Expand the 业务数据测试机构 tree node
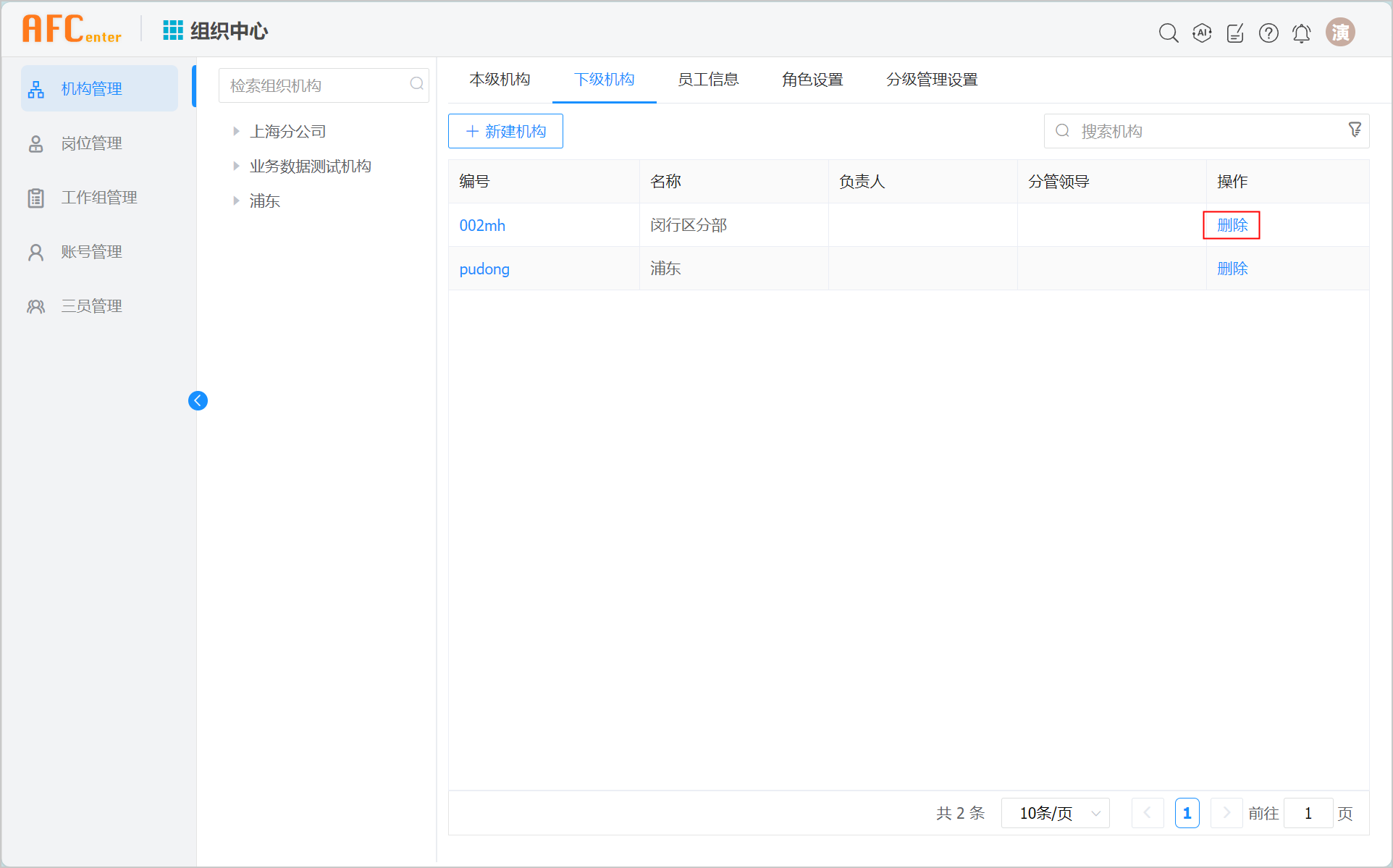The image size is (1393, 868). click(x=236, y=166)
